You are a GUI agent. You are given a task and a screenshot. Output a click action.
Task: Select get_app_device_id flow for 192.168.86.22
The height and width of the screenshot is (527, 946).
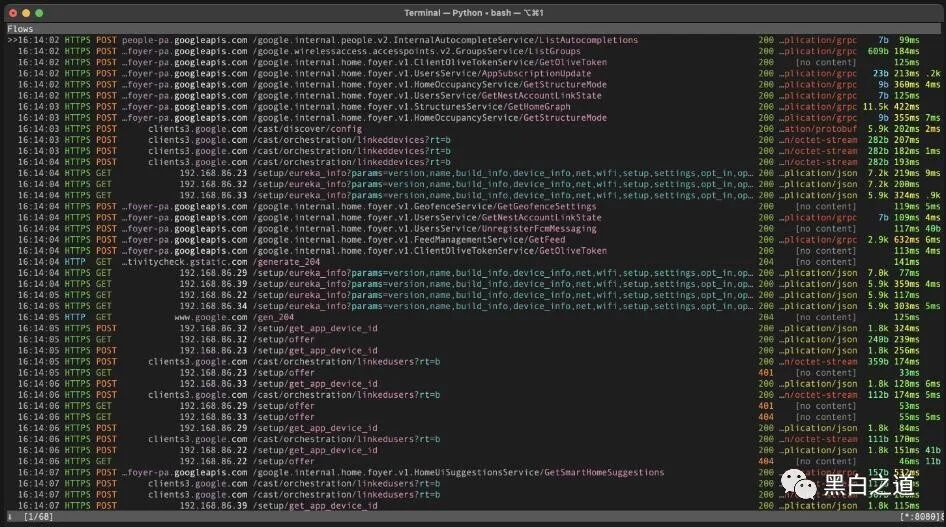473,450
